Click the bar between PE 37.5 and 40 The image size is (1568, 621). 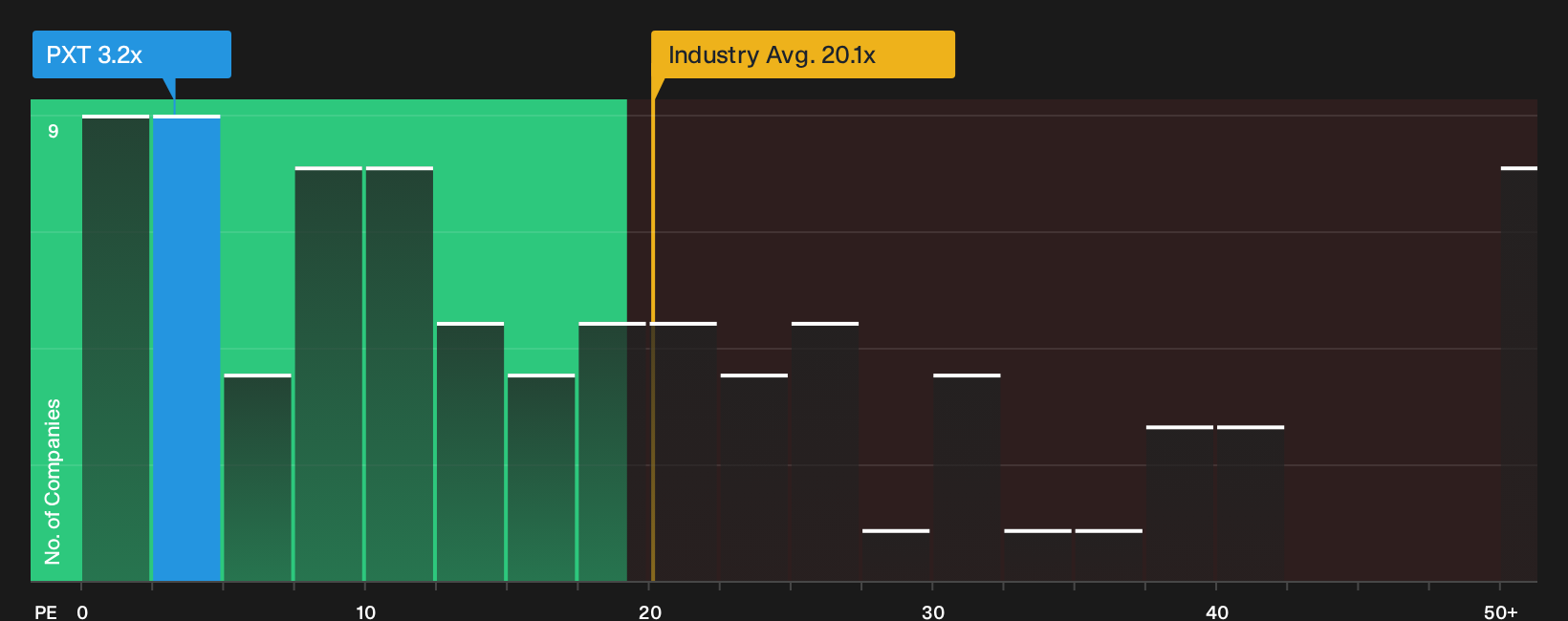(1180, 503)
